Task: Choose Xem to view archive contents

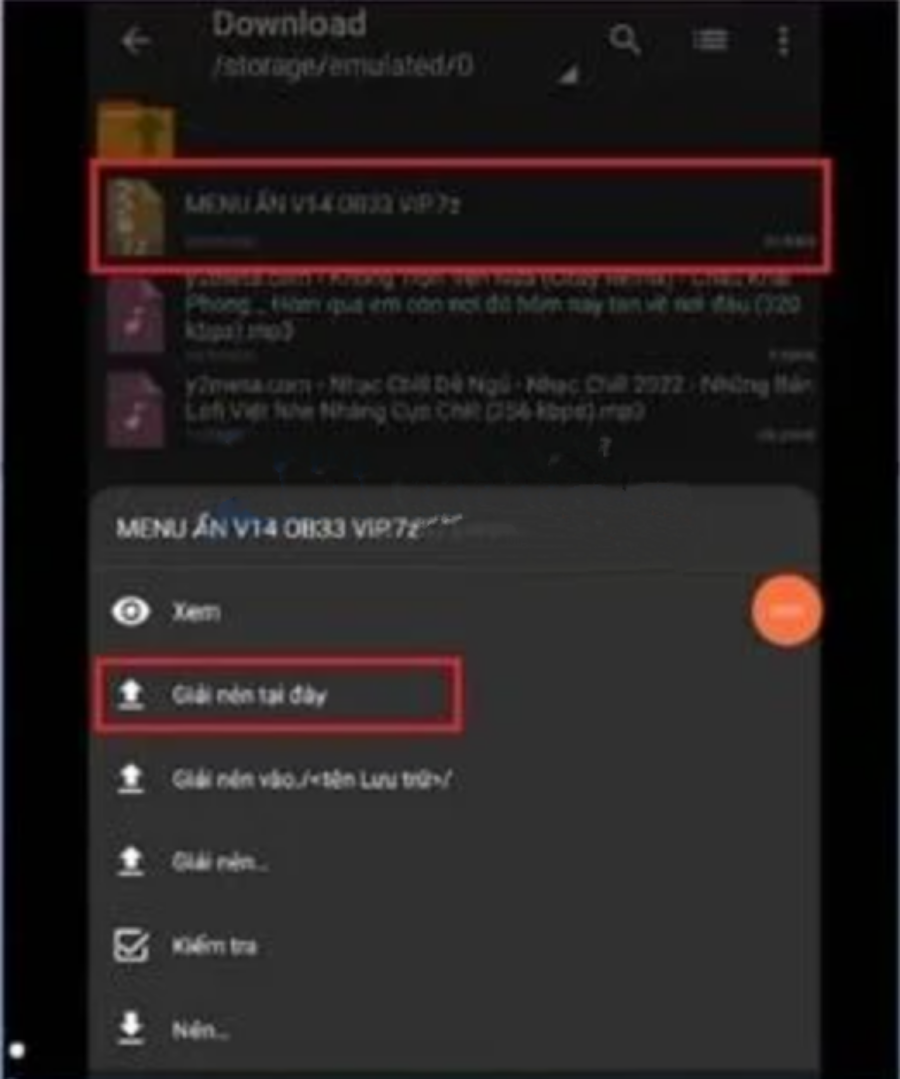Action: coord(196,611)
